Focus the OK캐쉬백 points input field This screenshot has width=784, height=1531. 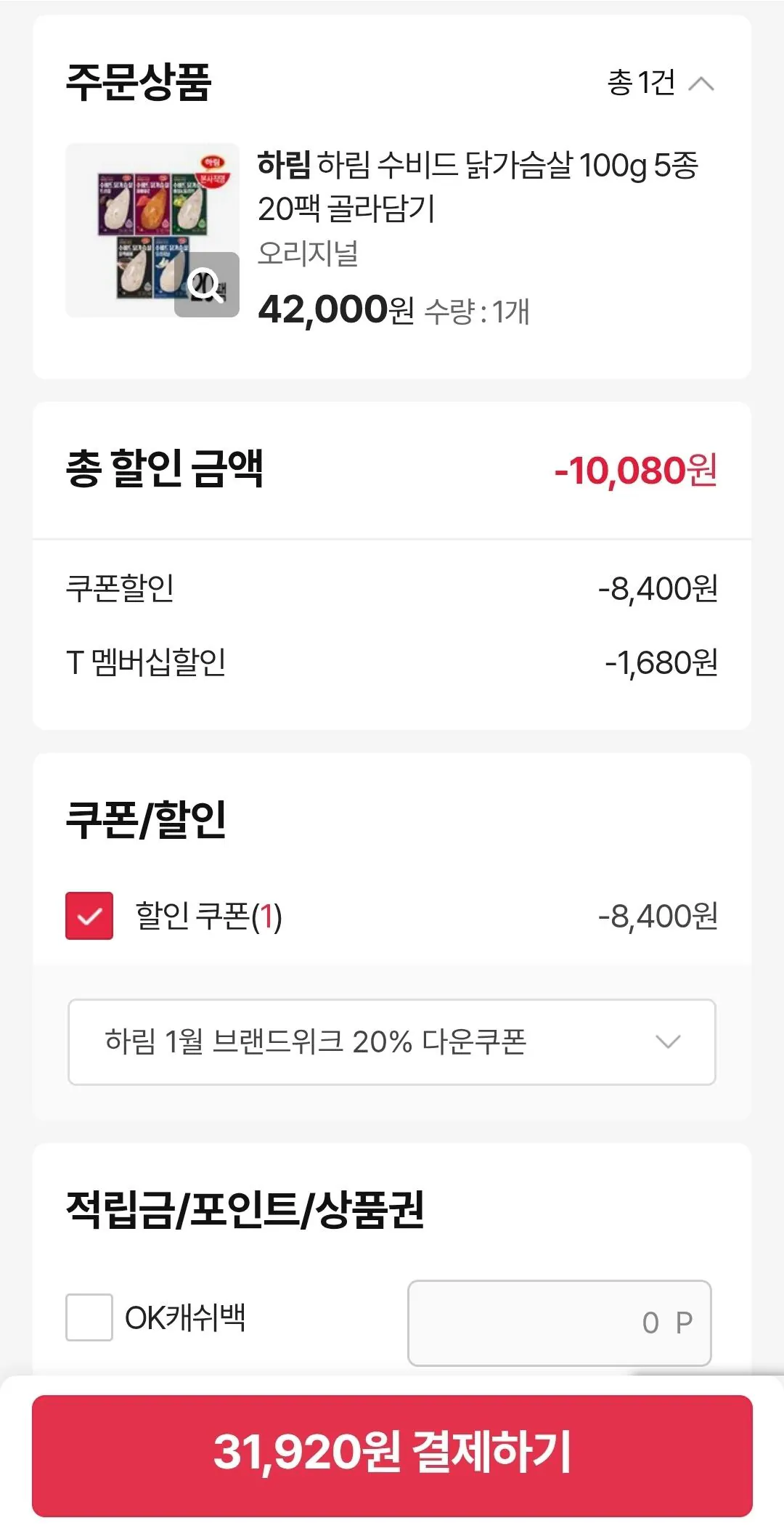(x=559, y=1323)
